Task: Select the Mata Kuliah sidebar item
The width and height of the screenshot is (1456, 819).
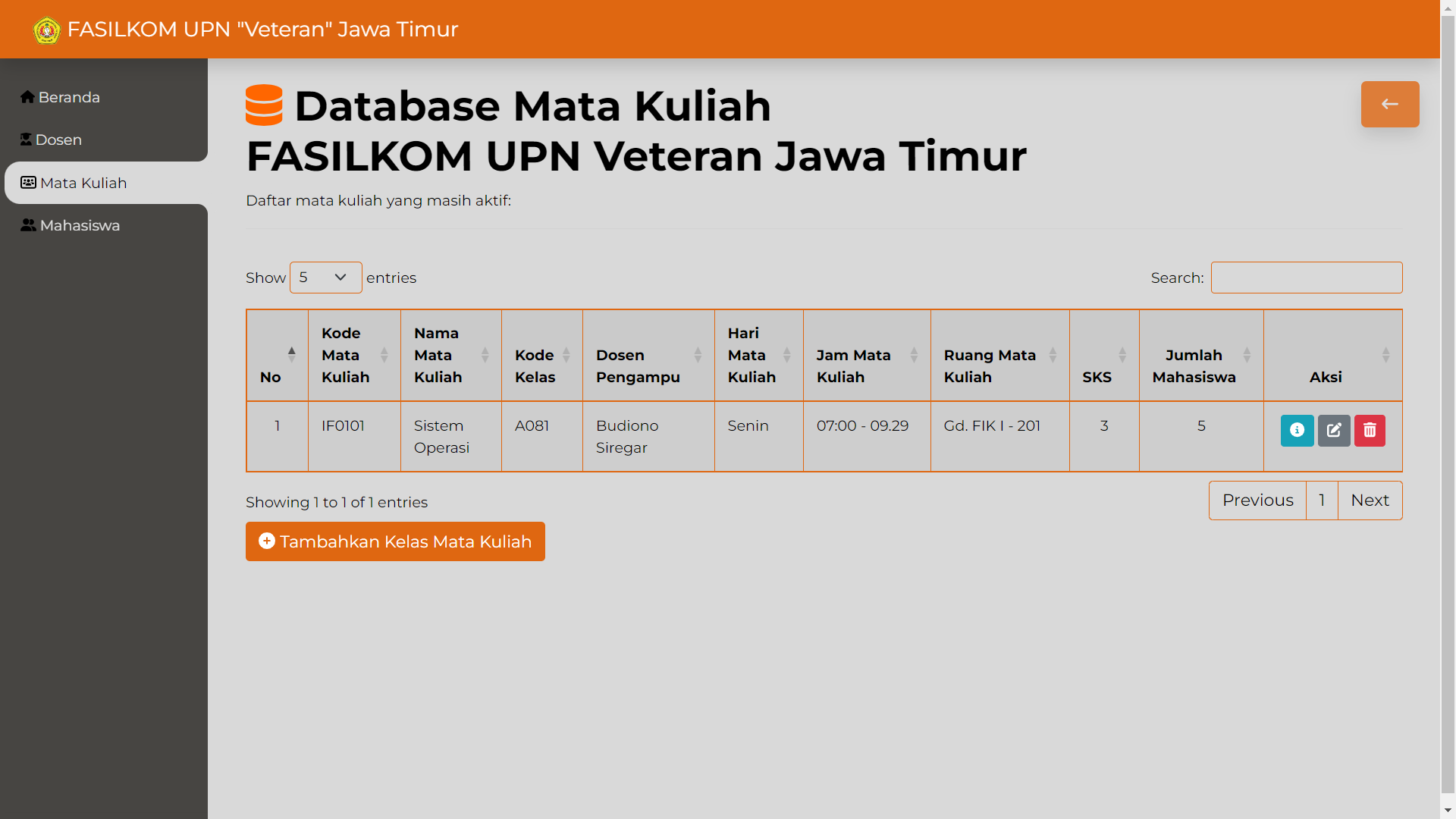Action: tap(106, 183)
